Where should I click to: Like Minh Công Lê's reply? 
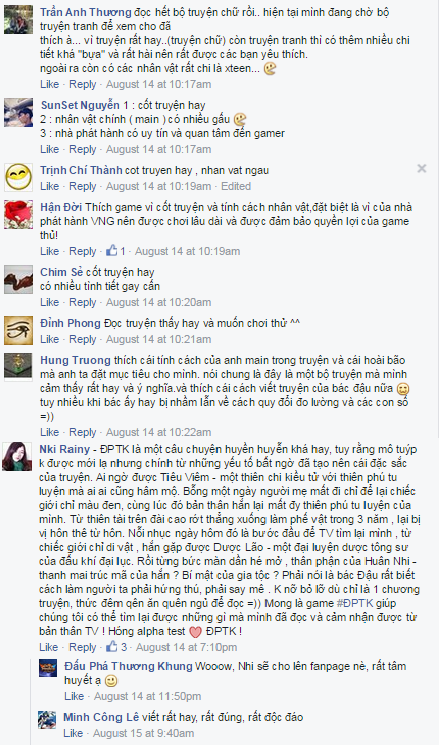tap(73, 733)
